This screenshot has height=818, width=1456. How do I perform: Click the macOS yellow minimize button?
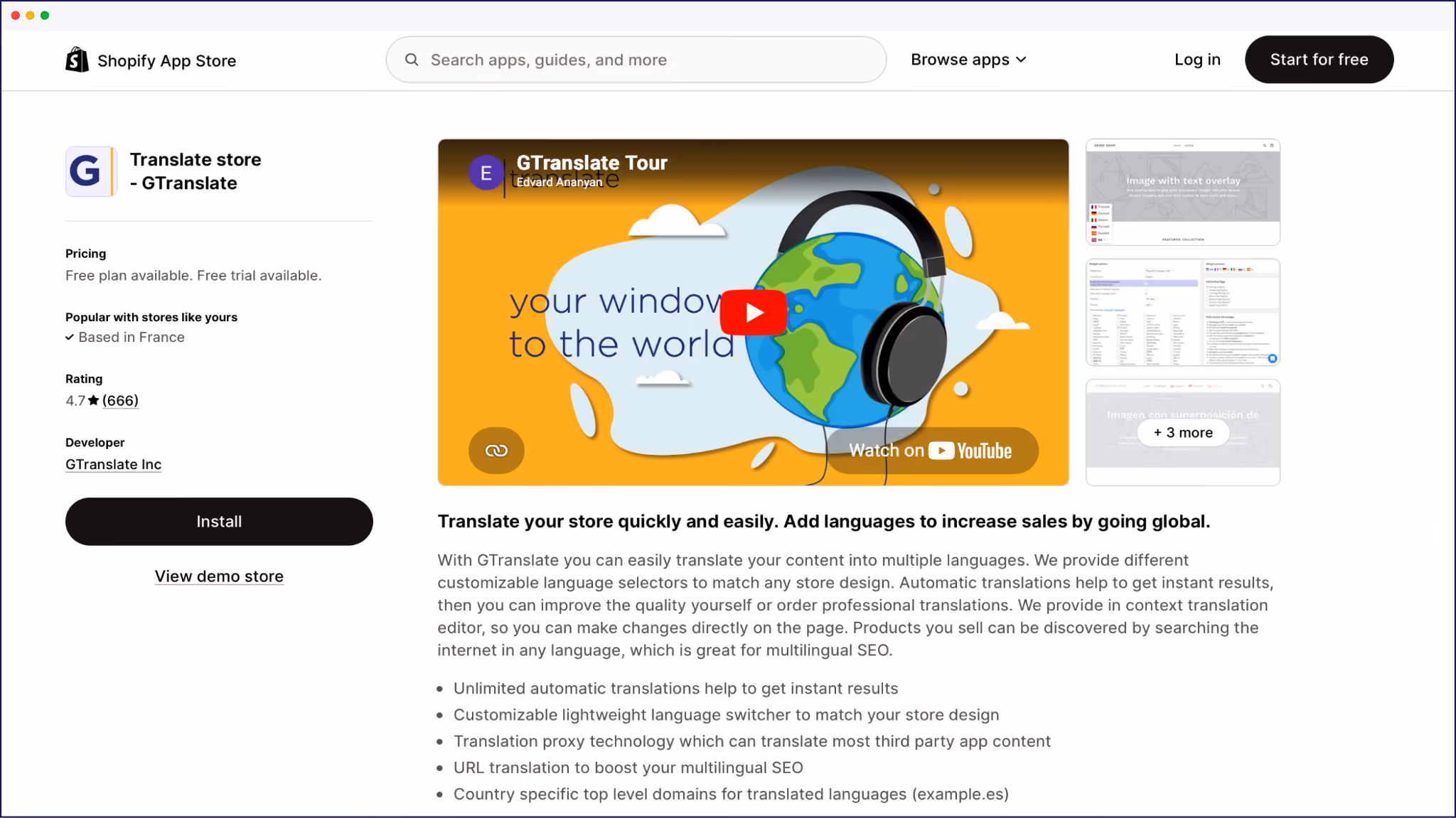pyautogui.click(x=30, y=16)
